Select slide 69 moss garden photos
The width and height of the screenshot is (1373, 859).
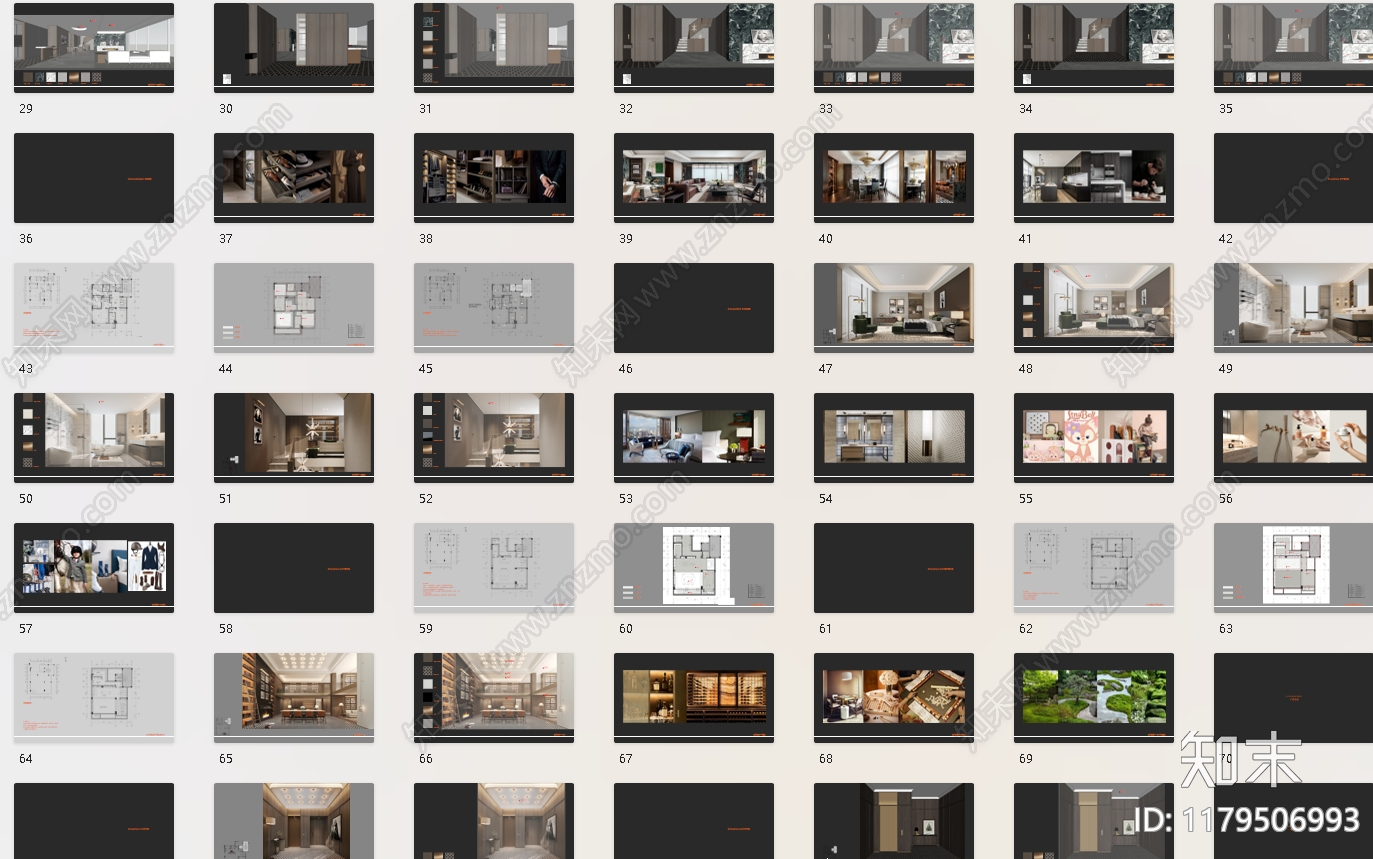(x=1094, y=698)
